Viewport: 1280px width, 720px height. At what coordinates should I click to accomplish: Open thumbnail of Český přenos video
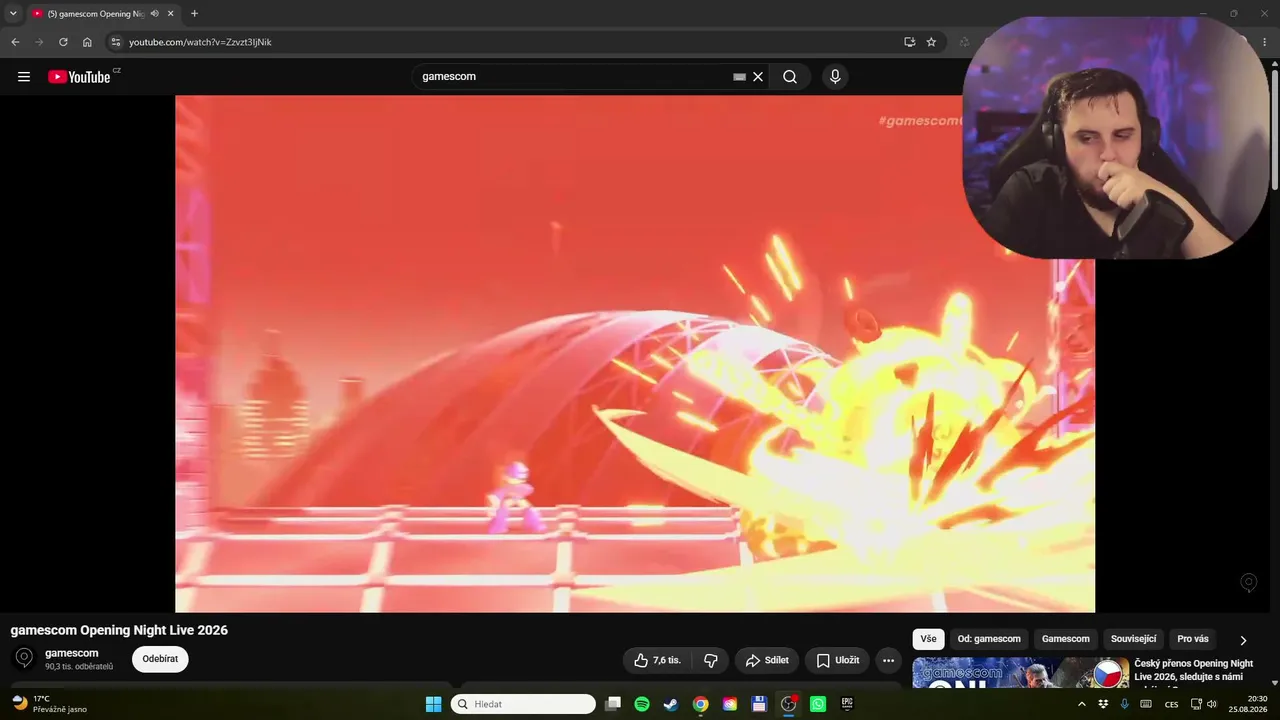1021,672
